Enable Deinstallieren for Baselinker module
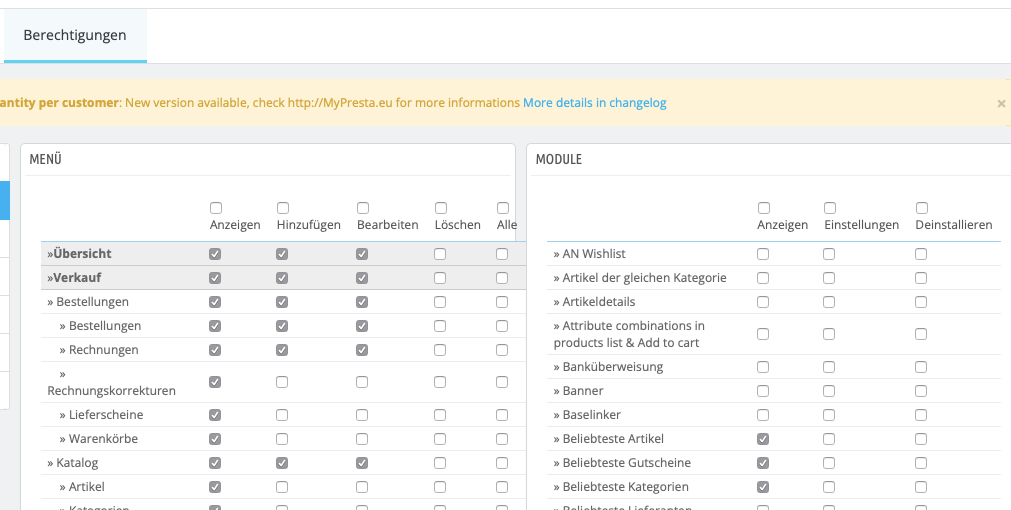Image resolution: width=1011 pixels, height=510 pixels. pos(921,415)
